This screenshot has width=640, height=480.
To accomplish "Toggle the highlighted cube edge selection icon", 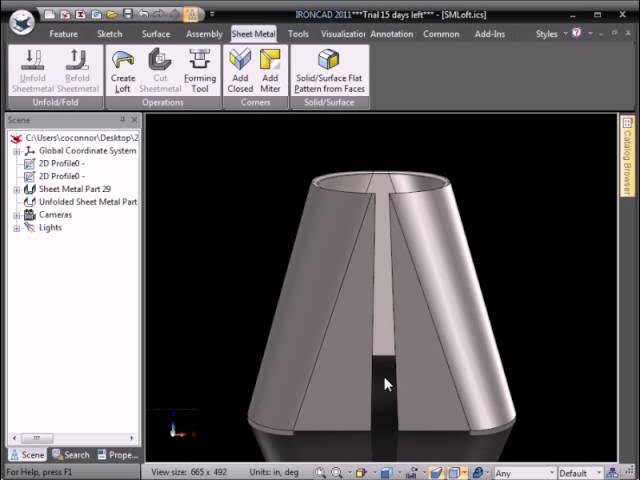I will pos(454,473).
